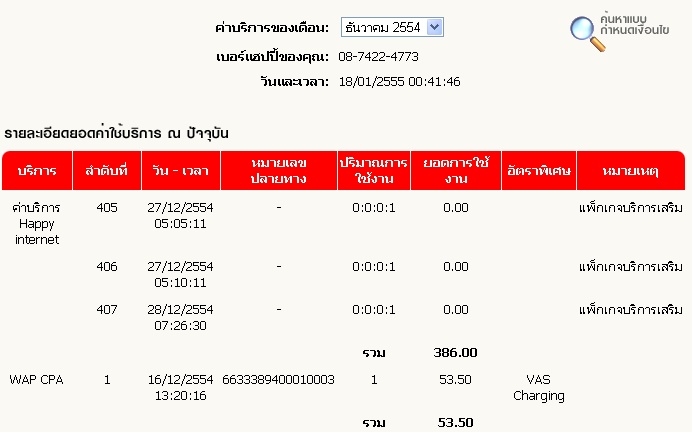Click the 386.00 total amount
Screen dimensions: 692x432
point(455,353)
